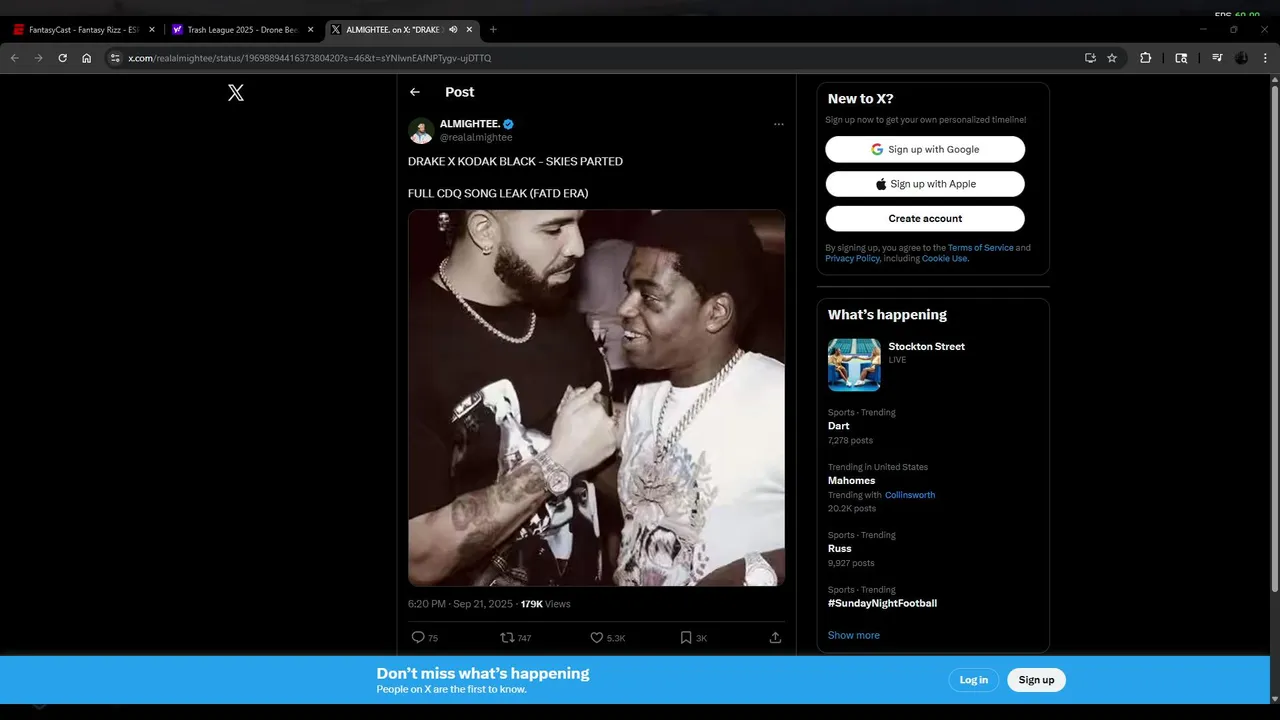Open the Drake and Kodak Black image

click(x=596, y=398)
